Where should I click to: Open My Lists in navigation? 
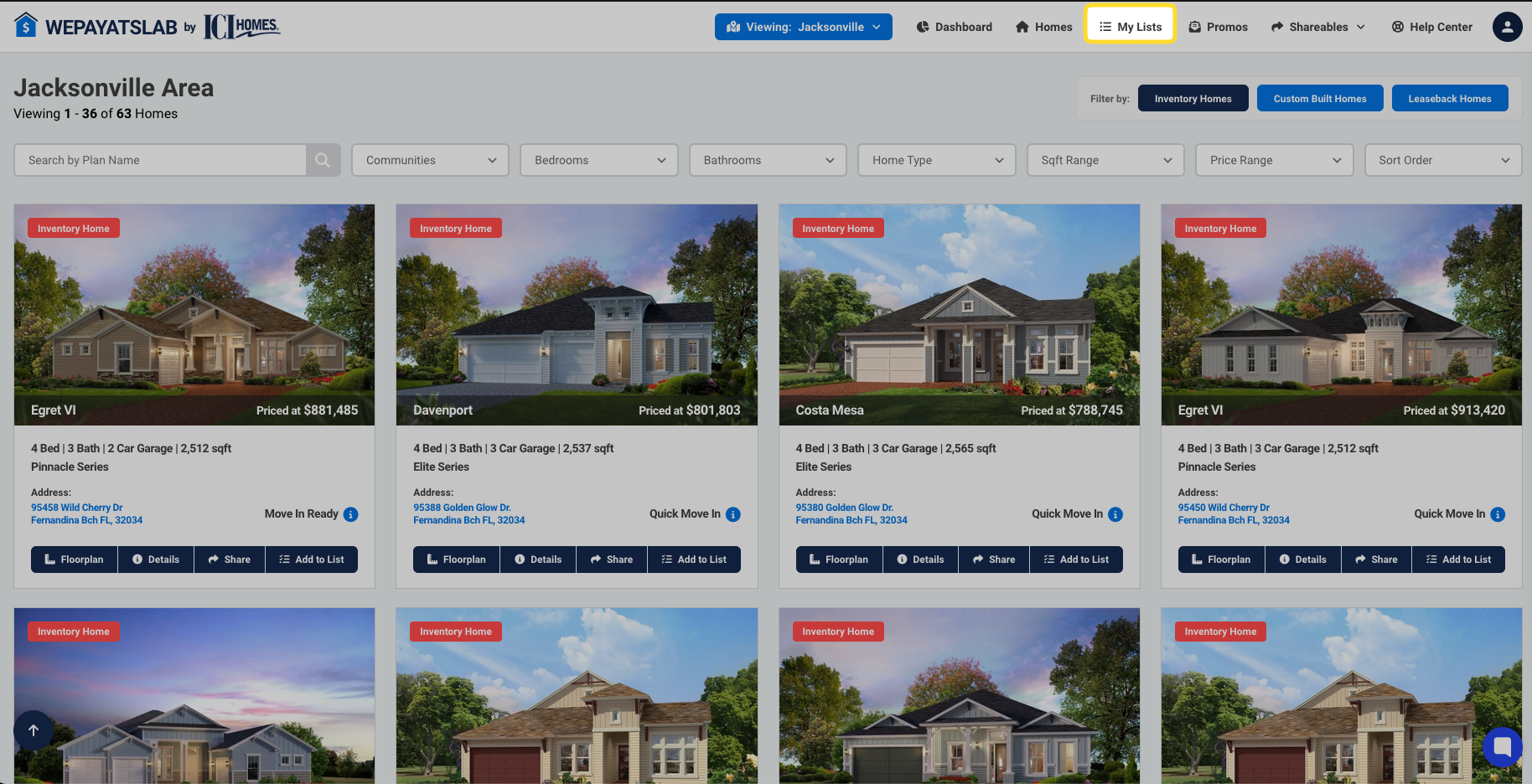pos(1131,27)
